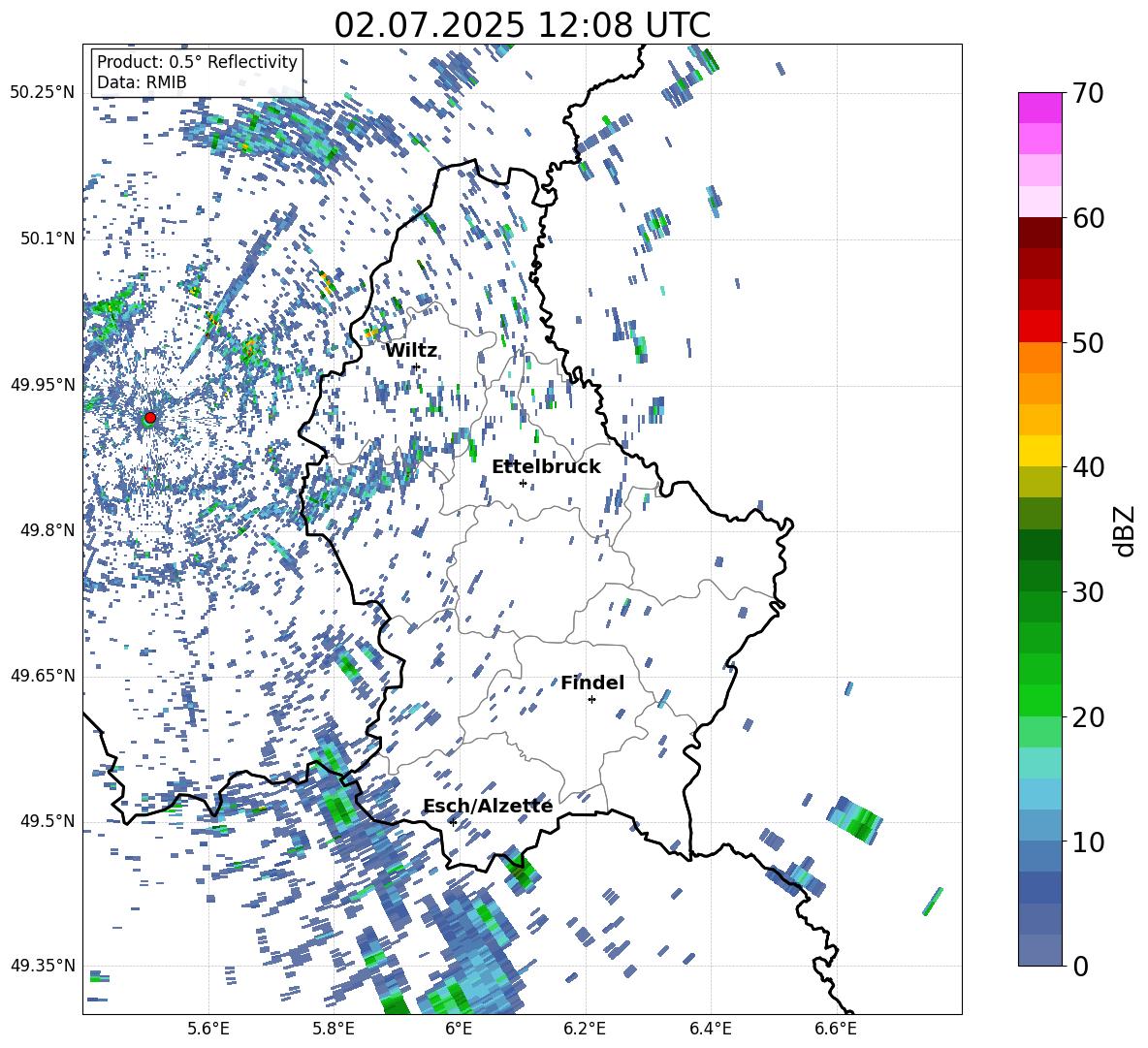Click the 30 value on colorbar
Image resolution: width=1148 pixels, height=1048 pixels.
1087,592
